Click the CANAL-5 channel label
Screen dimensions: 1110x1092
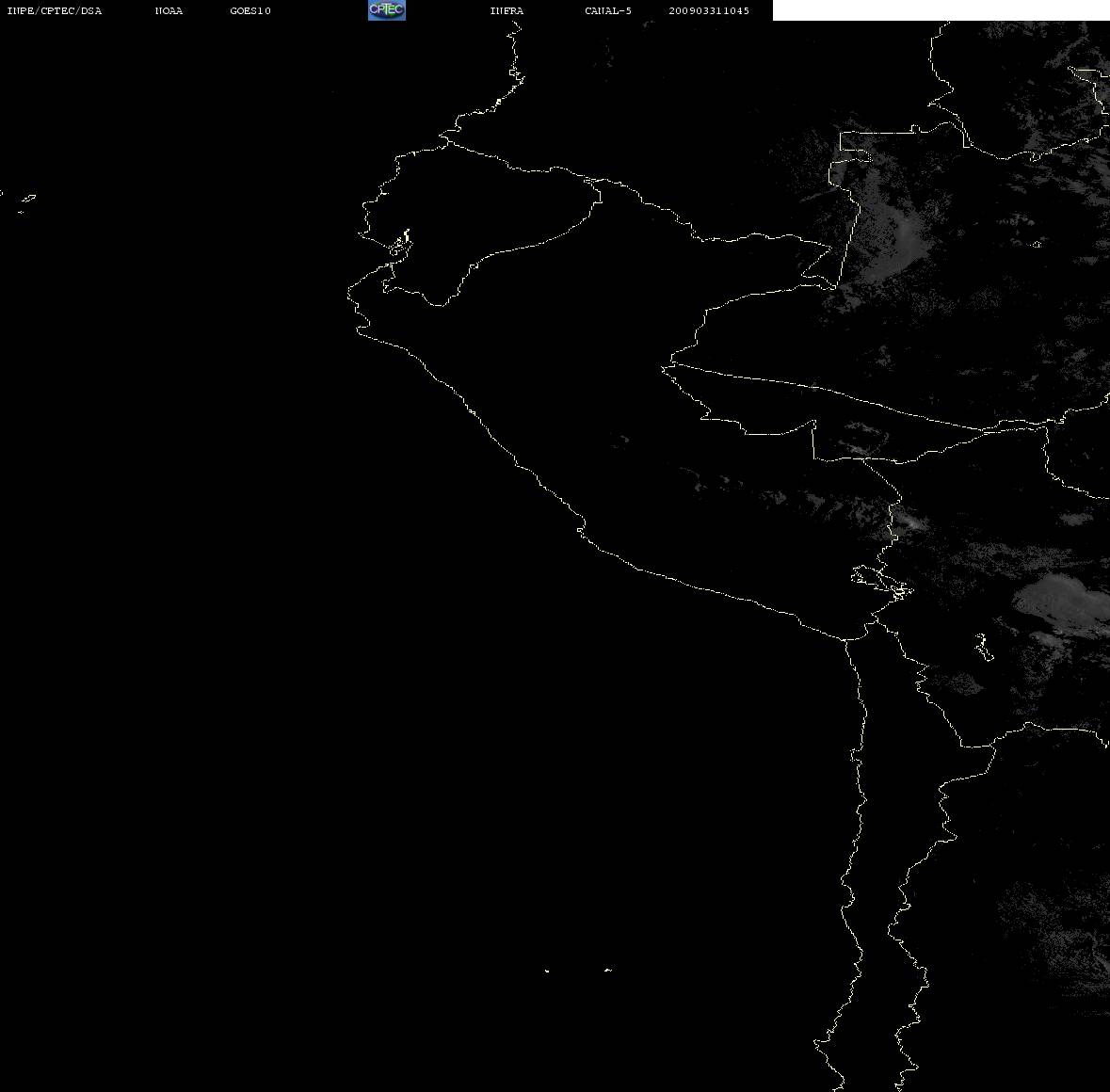click(x=608, y=10)
